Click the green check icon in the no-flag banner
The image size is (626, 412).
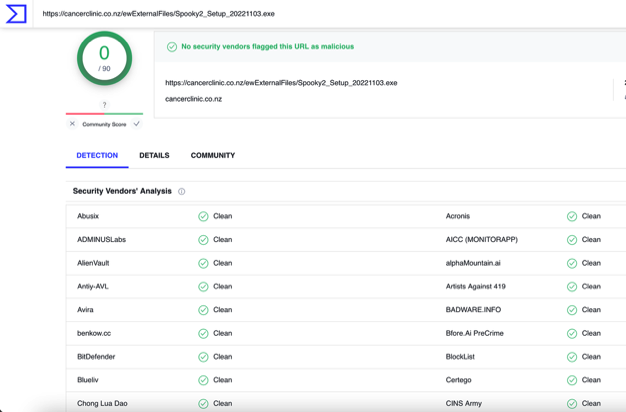tap(172, 47)
